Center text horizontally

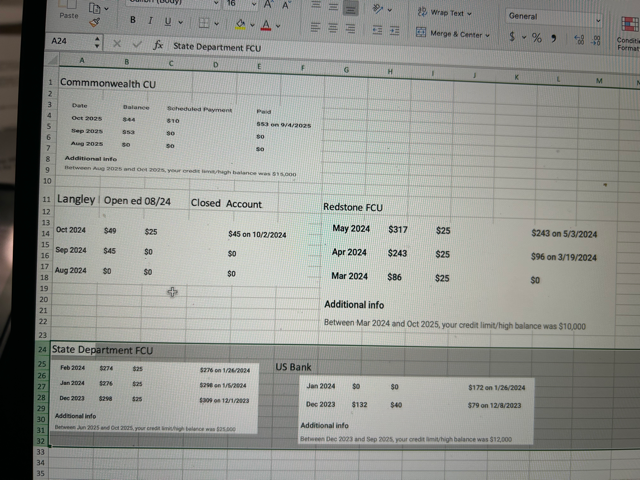coord(333,28)
